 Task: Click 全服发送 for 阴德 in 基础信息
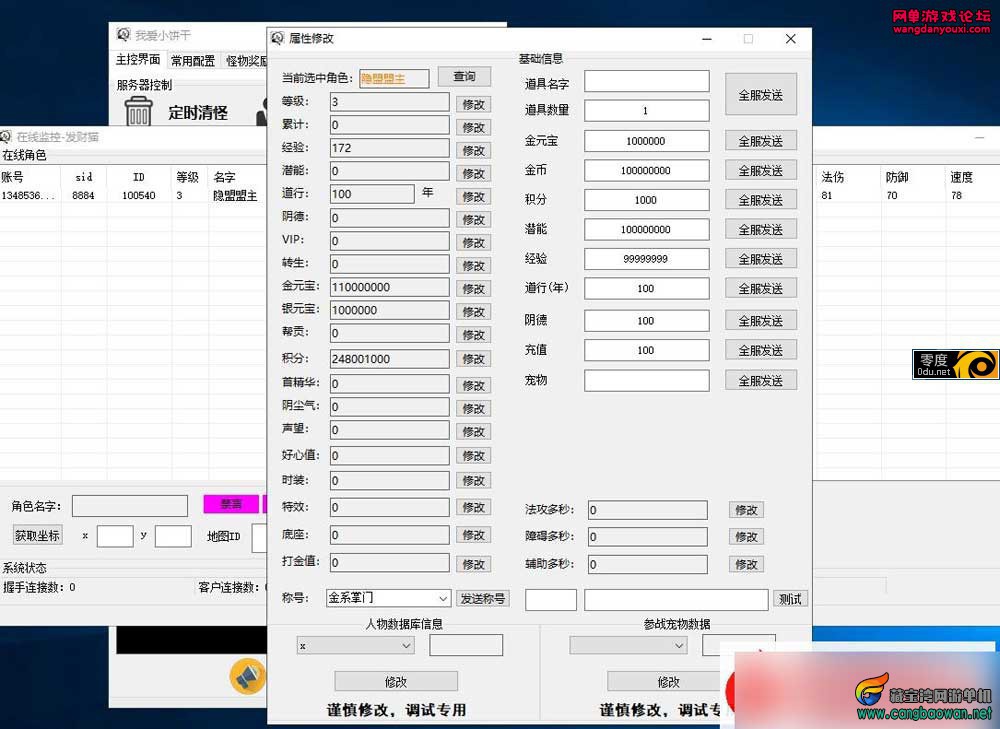[760, 320]
